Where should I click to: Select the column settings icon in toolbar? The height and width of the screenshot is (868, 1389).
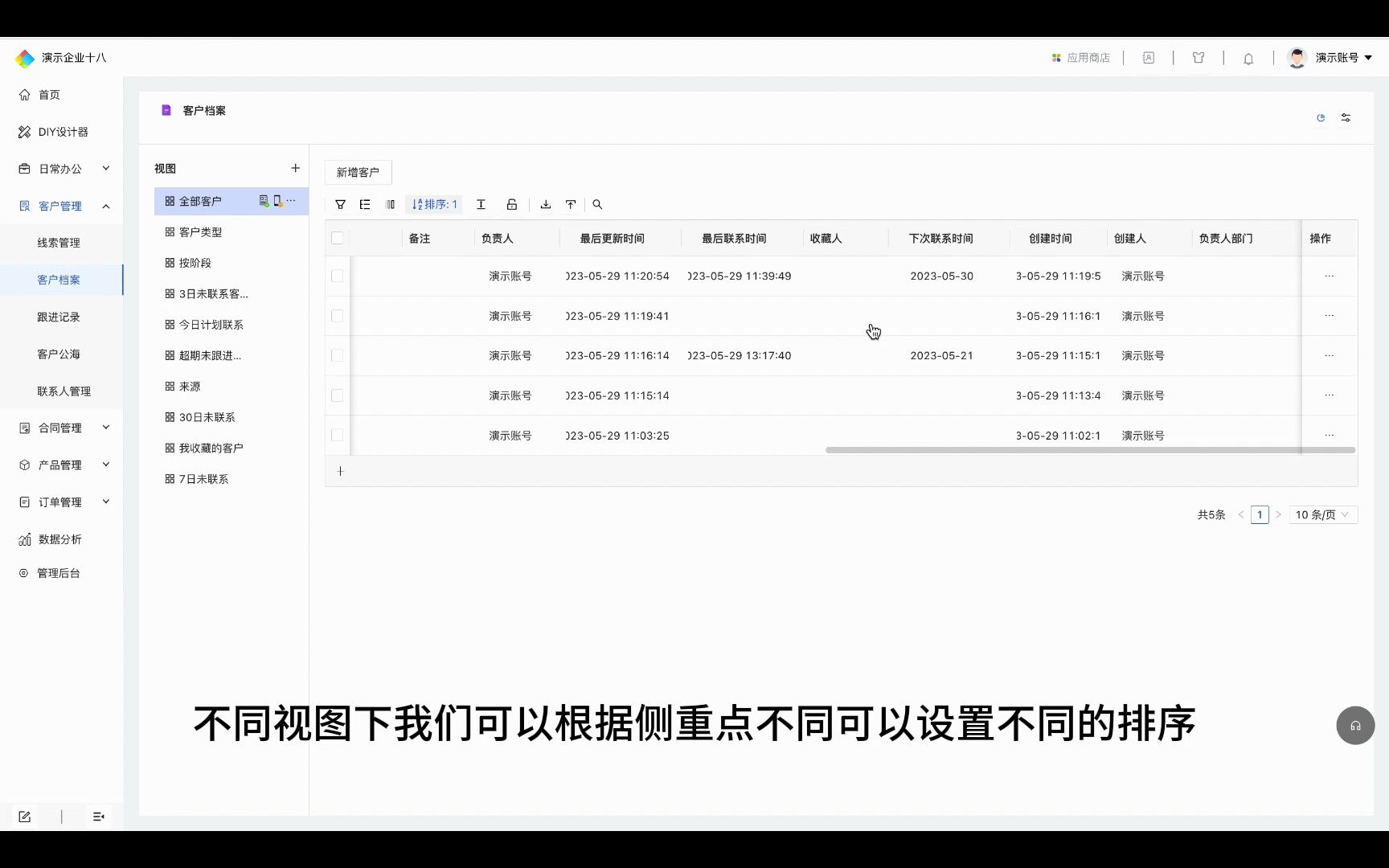click(390, 204)
